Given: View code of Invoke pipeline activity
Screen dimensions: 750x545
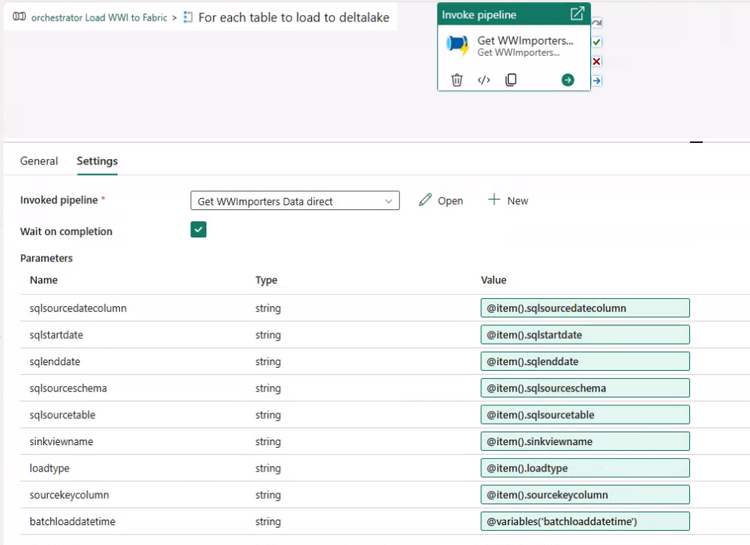Looking at the screenshot, I should (x=484, y=80).
